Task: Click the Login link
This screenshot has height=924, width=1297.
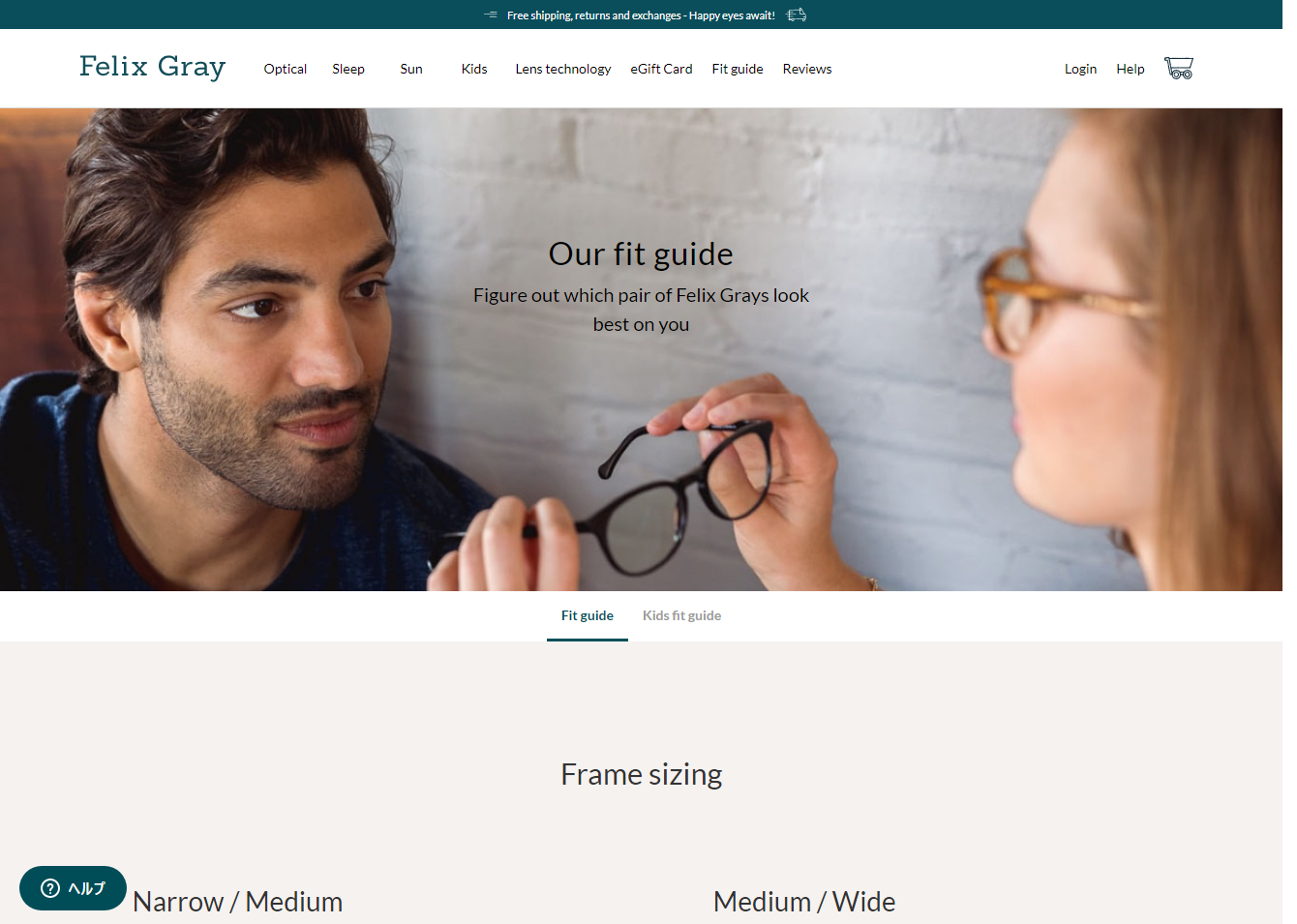Action: click(x=1080, y=69)
